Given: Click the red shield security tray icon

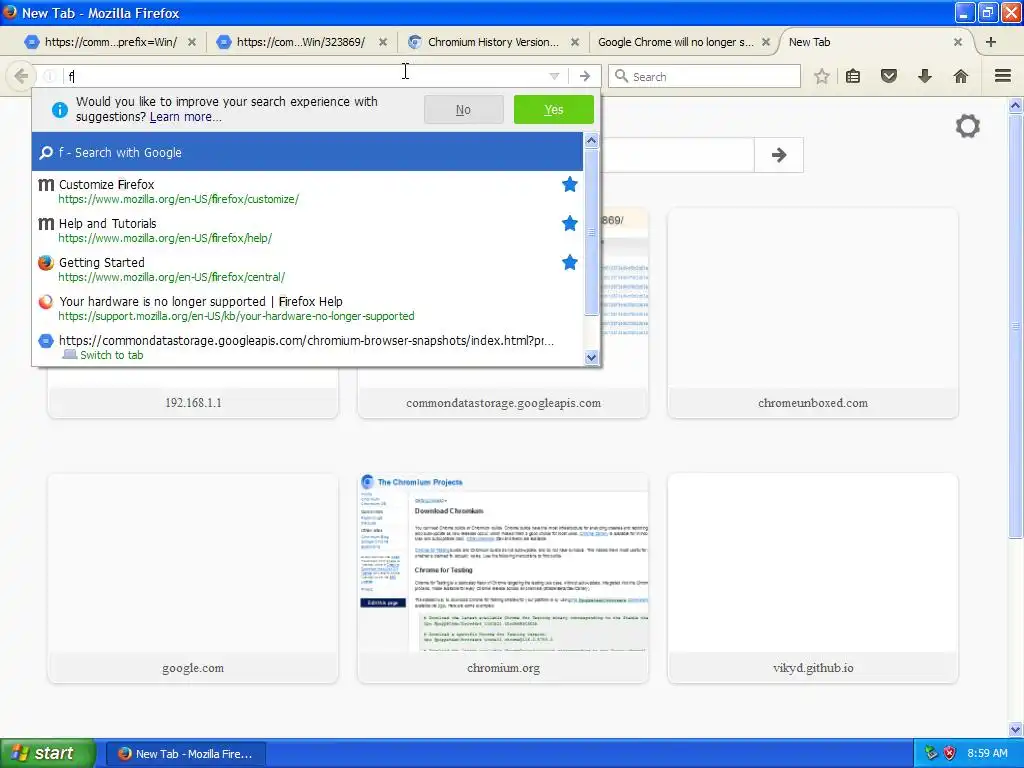Looking at the screenshot, I should click(950, 753).
